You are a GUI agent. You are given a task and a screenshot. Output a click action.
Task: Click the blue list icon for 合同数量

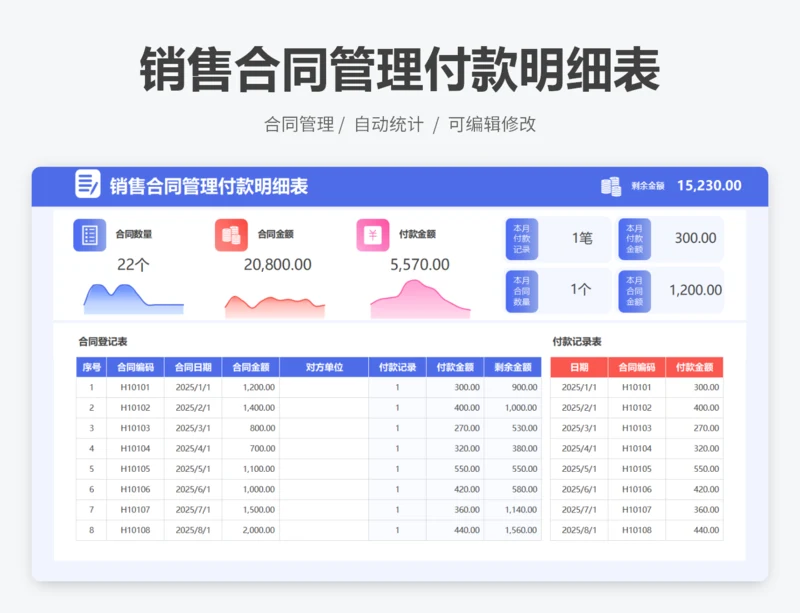(x=90, y=235)
